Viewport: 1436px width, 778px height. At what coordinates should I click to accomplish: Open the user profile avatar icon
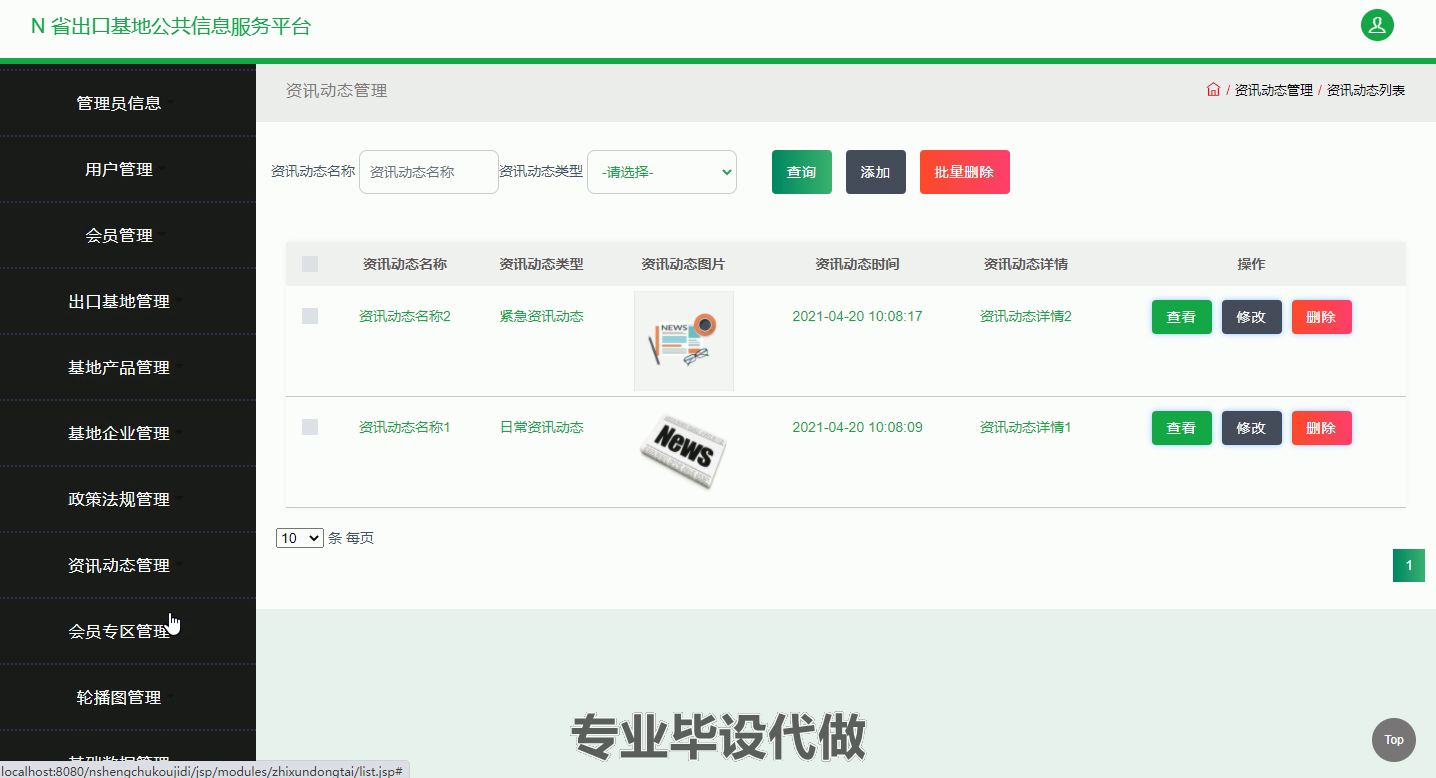[x=1377, y=25]
